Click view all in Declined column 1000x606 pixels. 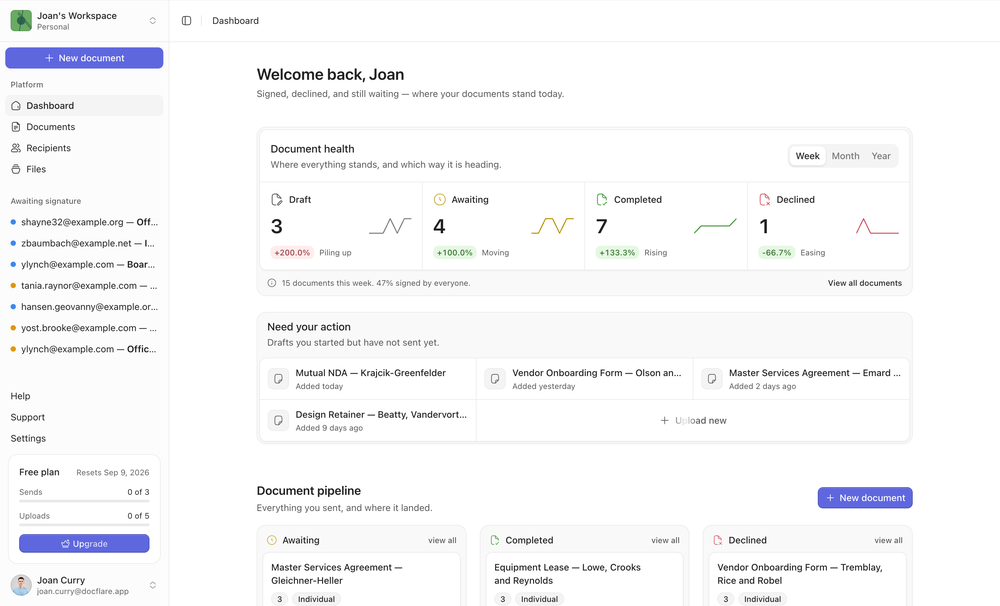888,540
